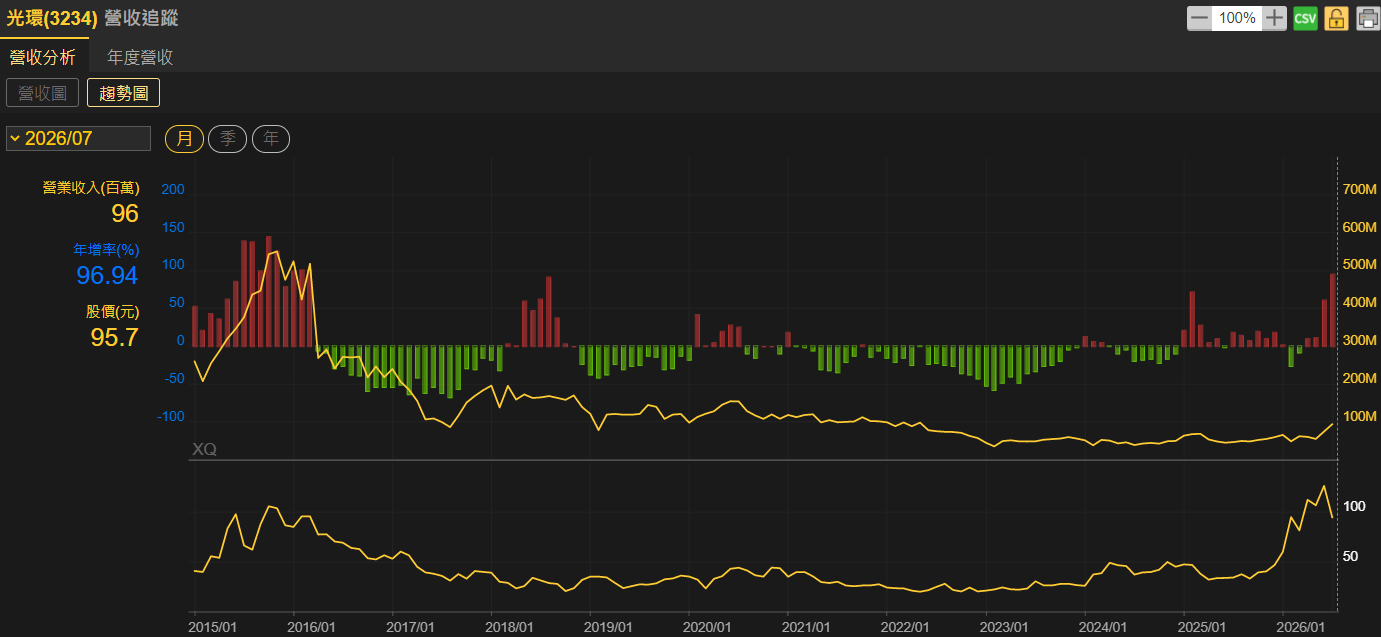Zoom in with the plus icon

coord(1274,18)
